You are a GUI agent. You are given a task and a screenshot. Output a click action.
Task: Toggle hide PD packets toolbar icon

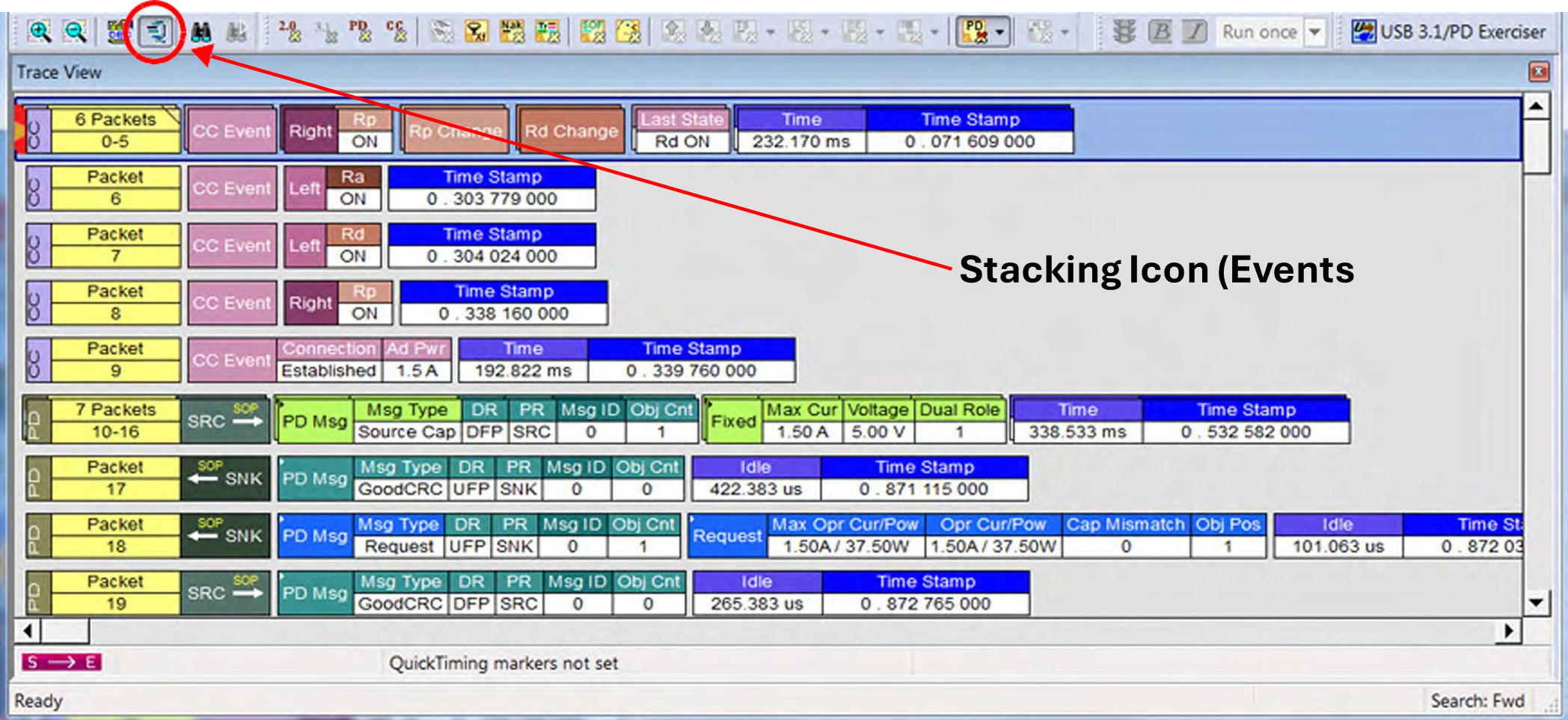pos(360,31)
